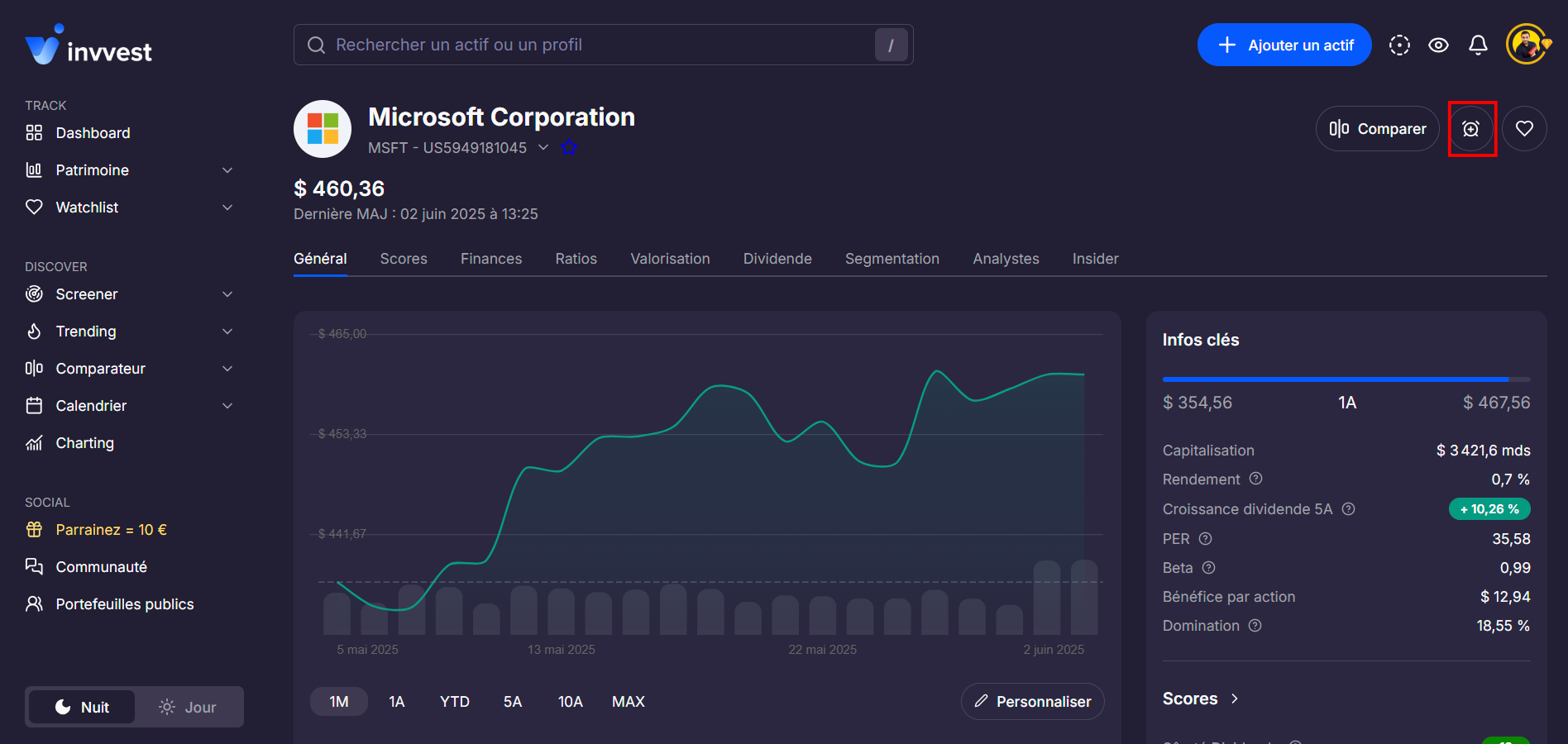
Task: Expand the Watchlist menu chevron
Action: 227,207
